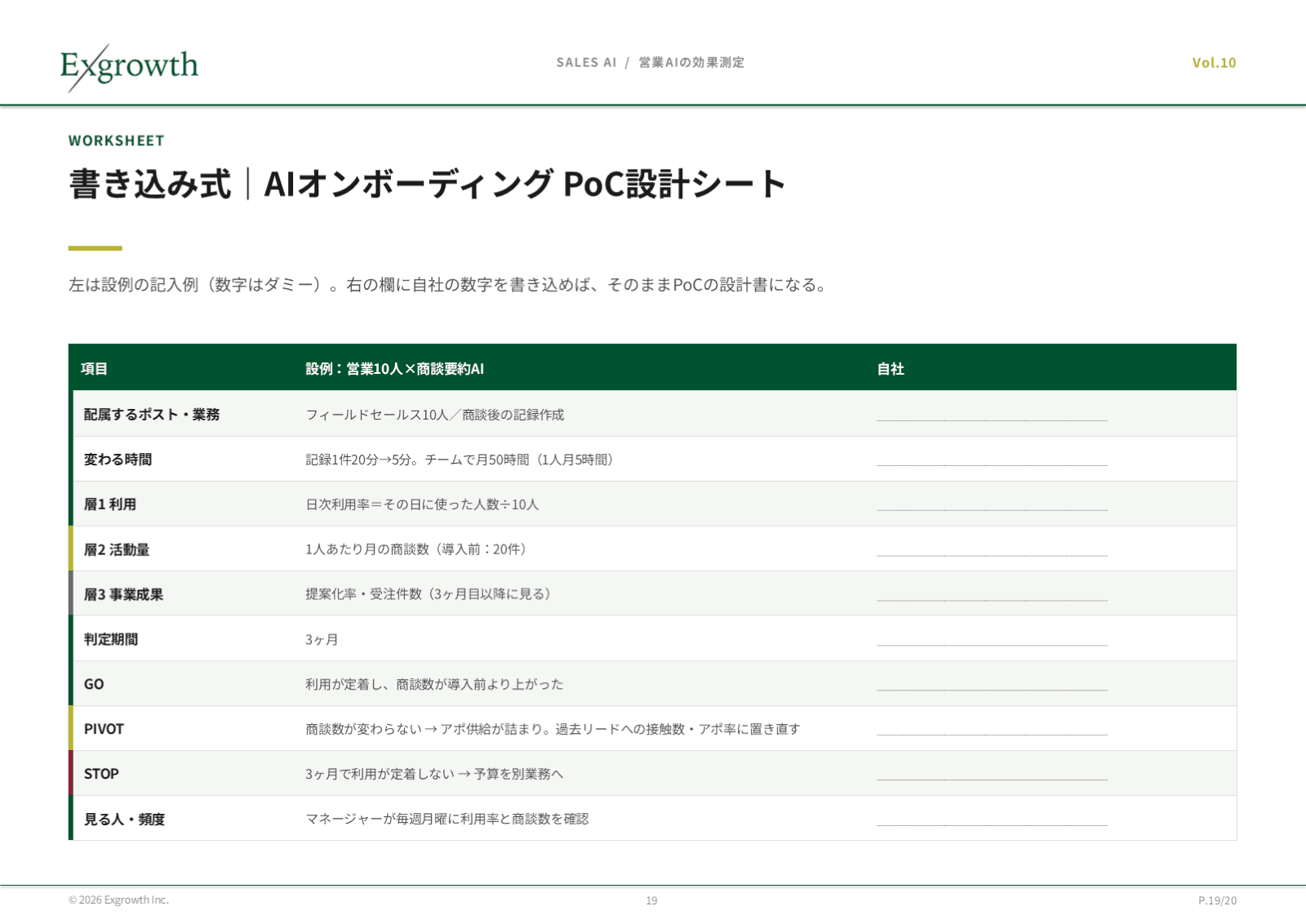Click the 'WORKSHEET' label

coord(117,140)
